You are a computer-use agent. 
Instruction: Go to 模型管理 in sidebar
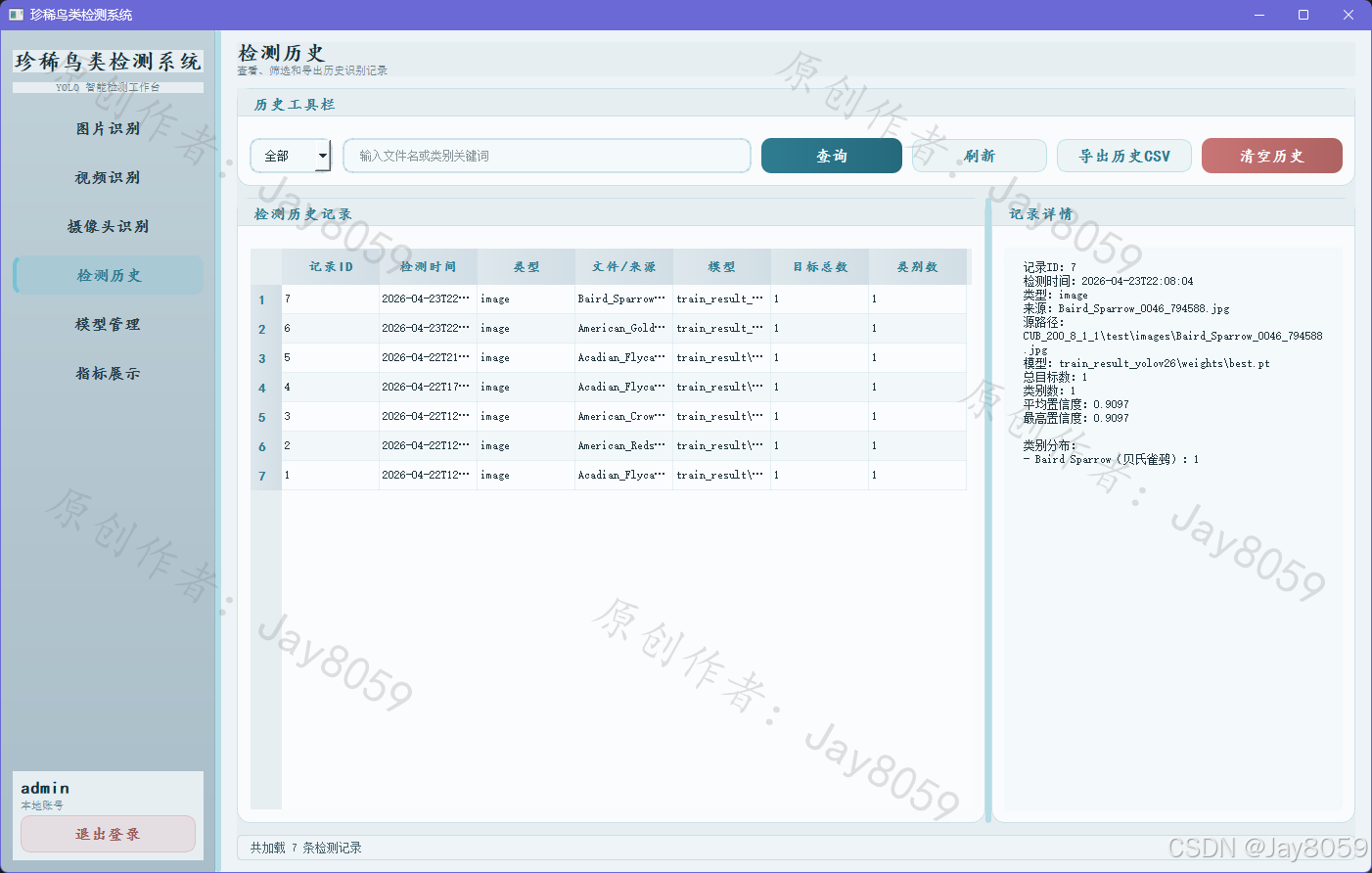coord(108,325)
